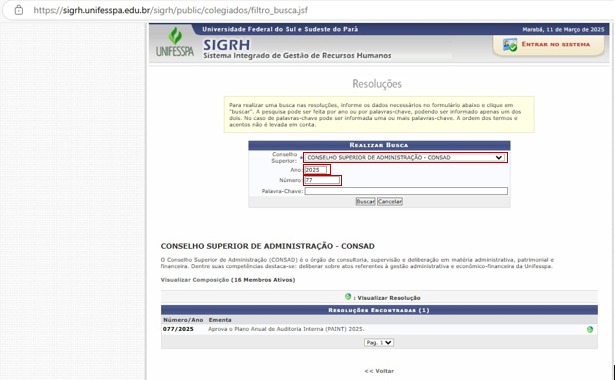This screenshot has width=615, height=380.
Task: Click the Buscar button
Action: (365, 202)
